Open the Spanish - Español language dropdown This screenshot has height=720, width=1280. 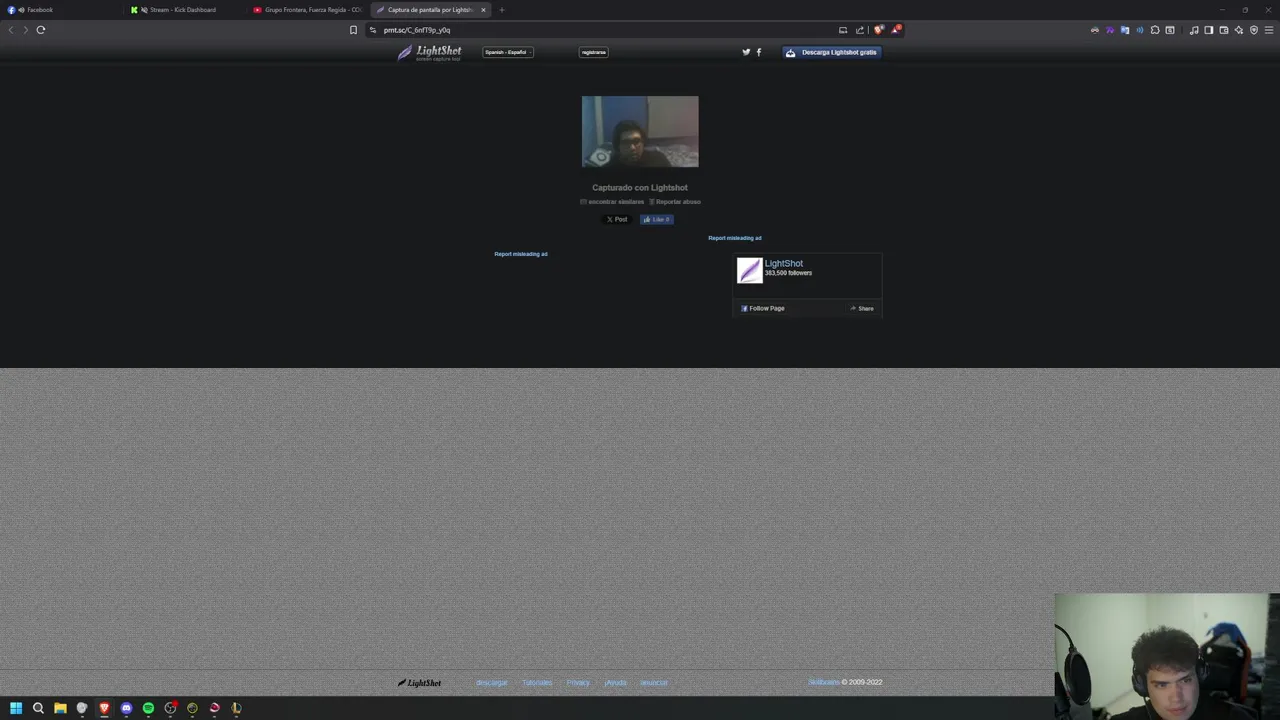click(508, 52)
